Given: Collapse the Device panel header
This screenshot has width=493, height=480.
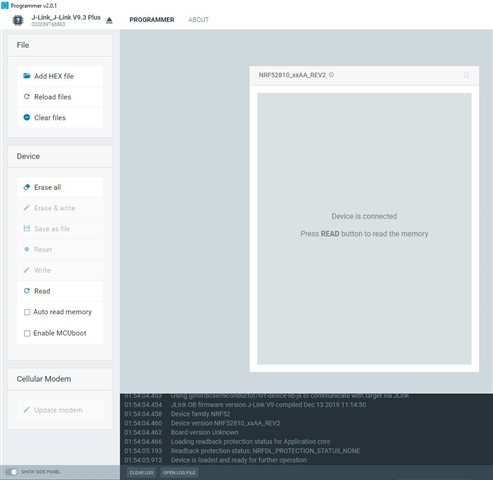Looking at the screenshot, I should coord(60,156).
